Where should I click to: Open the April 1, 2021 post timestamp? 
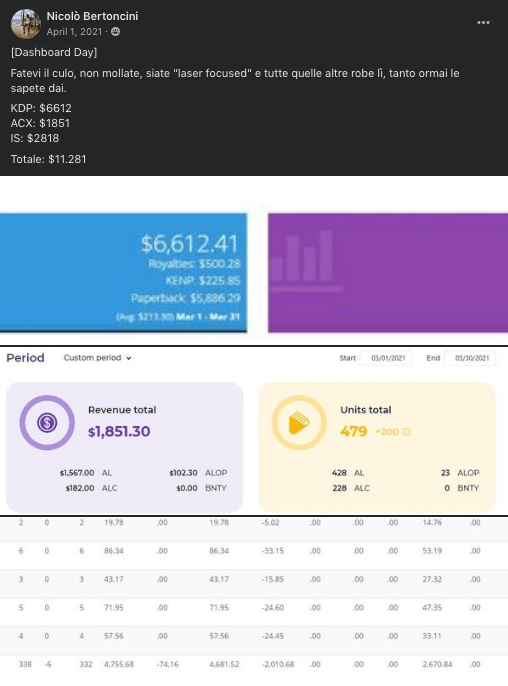[x=74, y=32]
